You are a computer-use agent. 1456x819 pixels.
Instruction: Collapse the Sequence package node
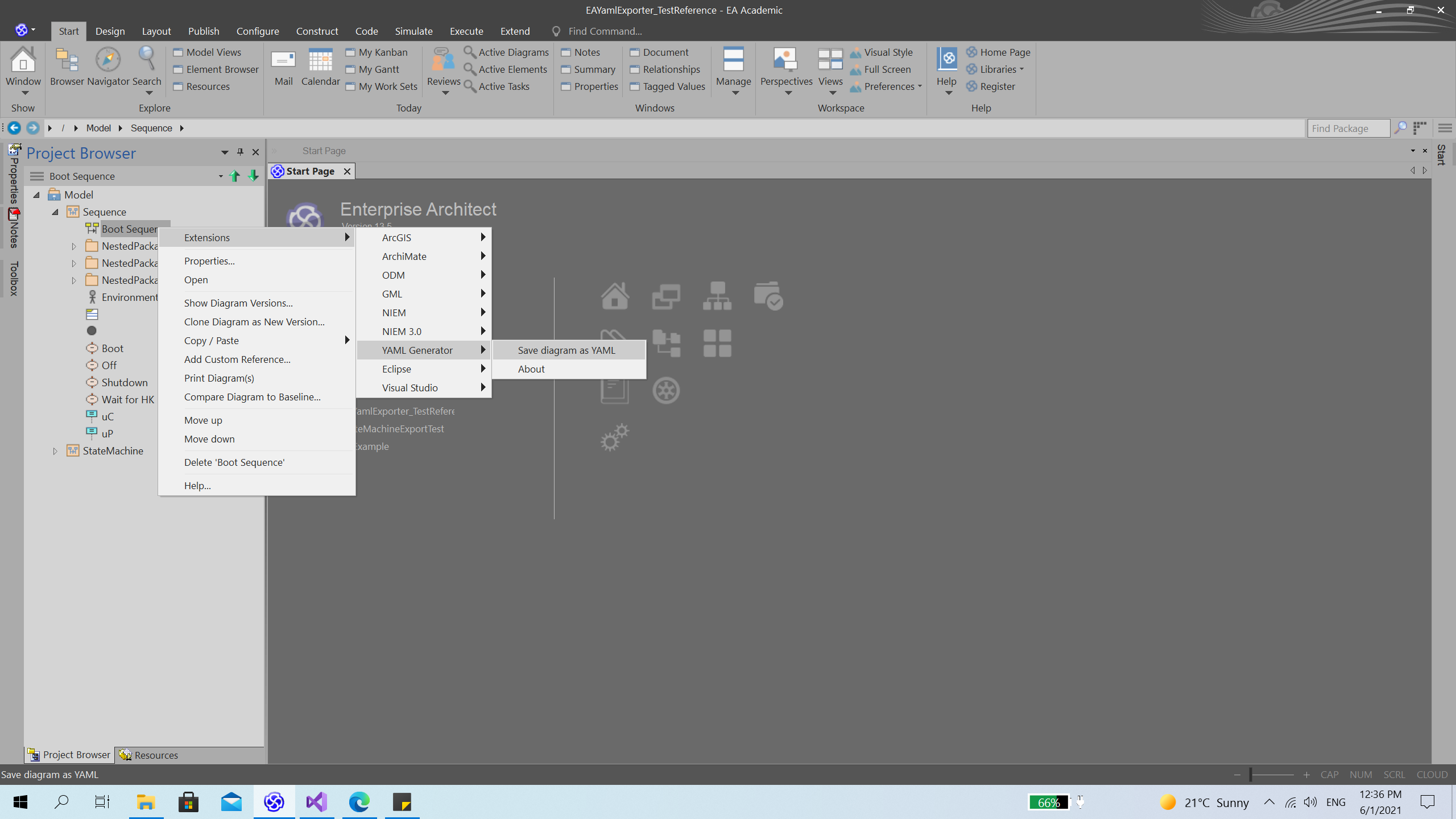pyautogui.click(x=55, y=212)
